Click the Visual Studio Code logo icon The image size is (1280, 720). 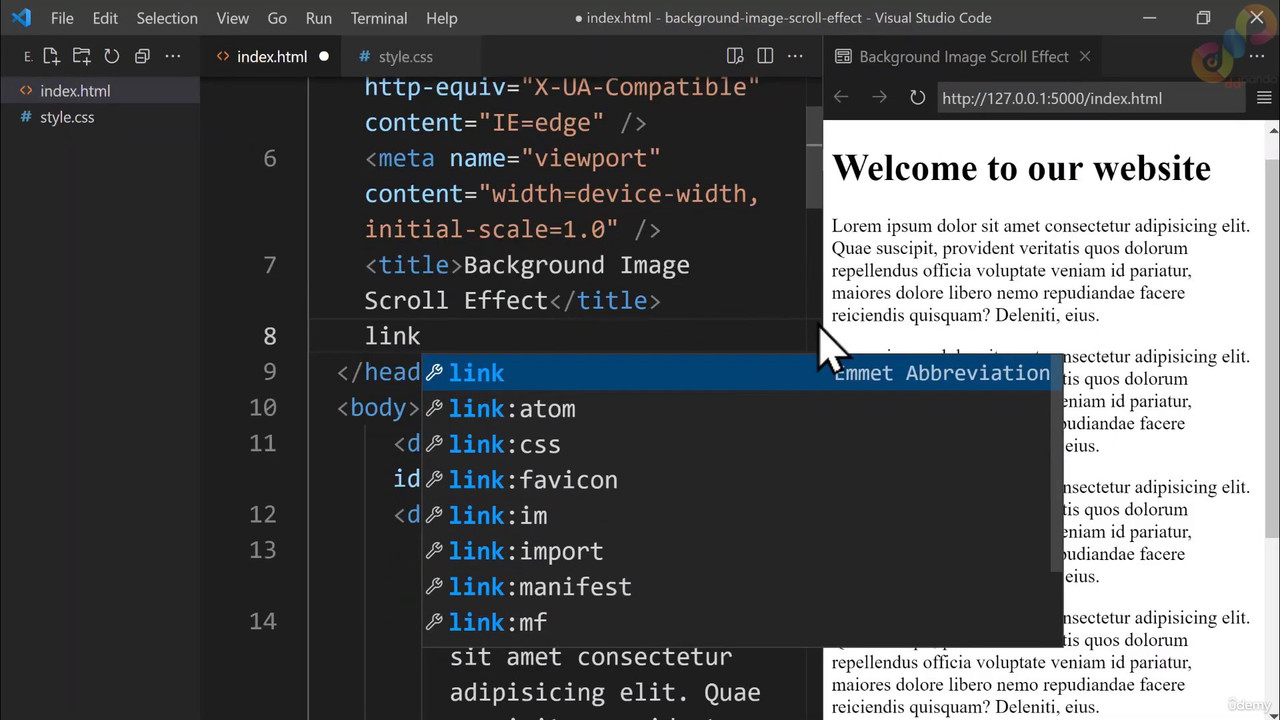tap(21, 18)
